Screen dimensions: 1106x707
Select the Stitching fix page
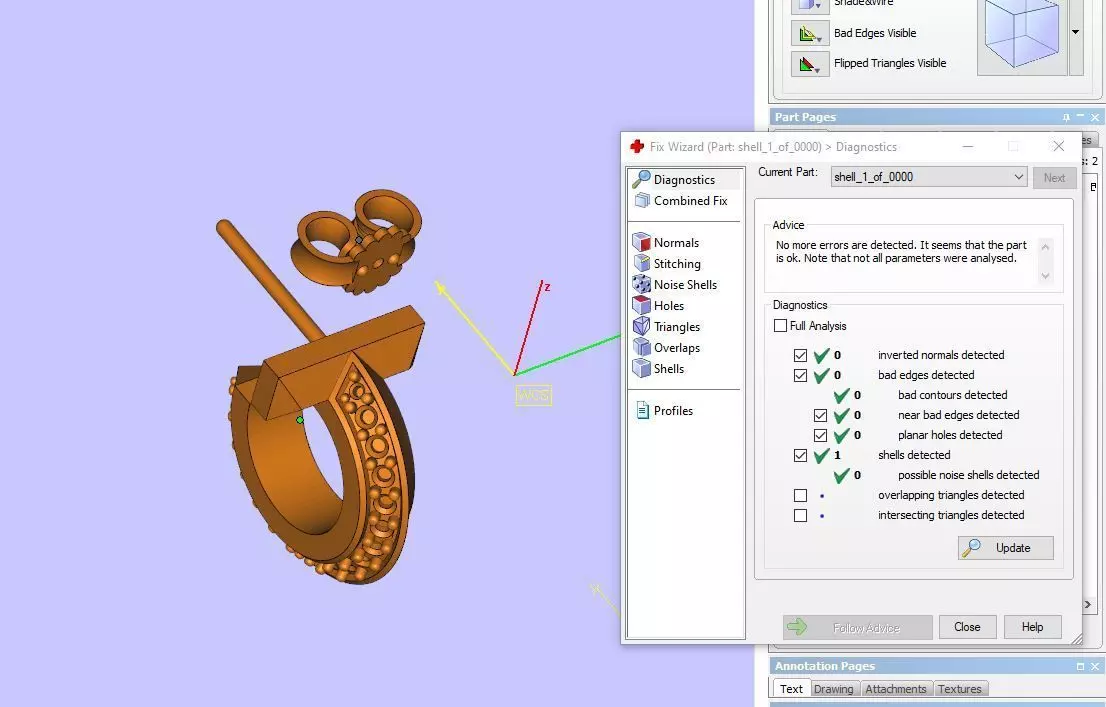click(x=667, y=264)
